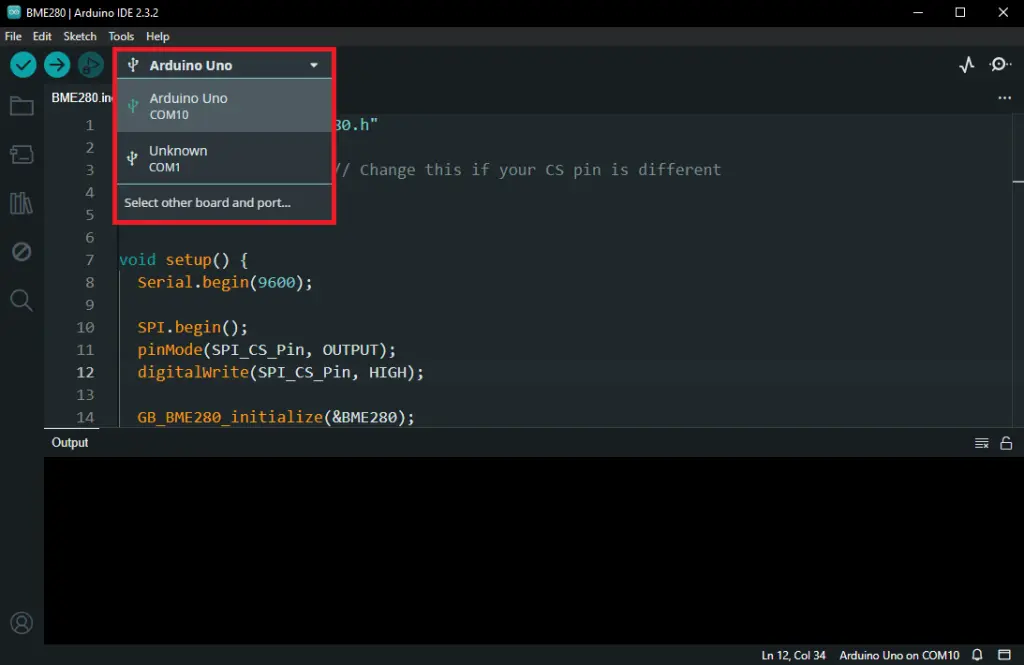Toggle the bottom panel status bar icon
Image resolution: width=1024 pixels, height=665 pixels.
click(1004, 655)
